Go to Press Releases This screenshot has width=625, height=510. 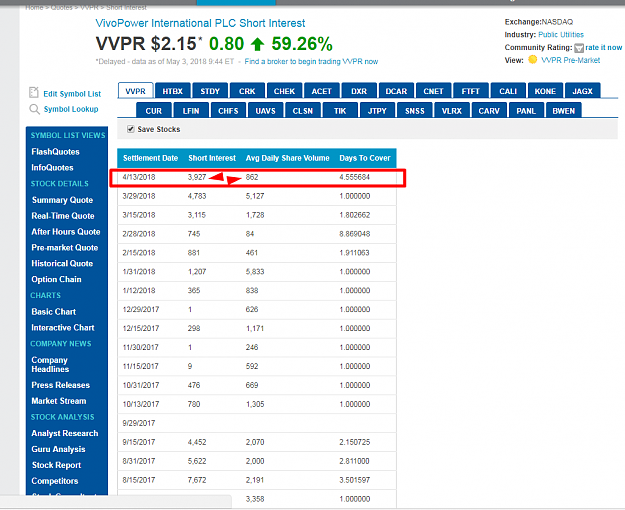[x=61, y=385]
